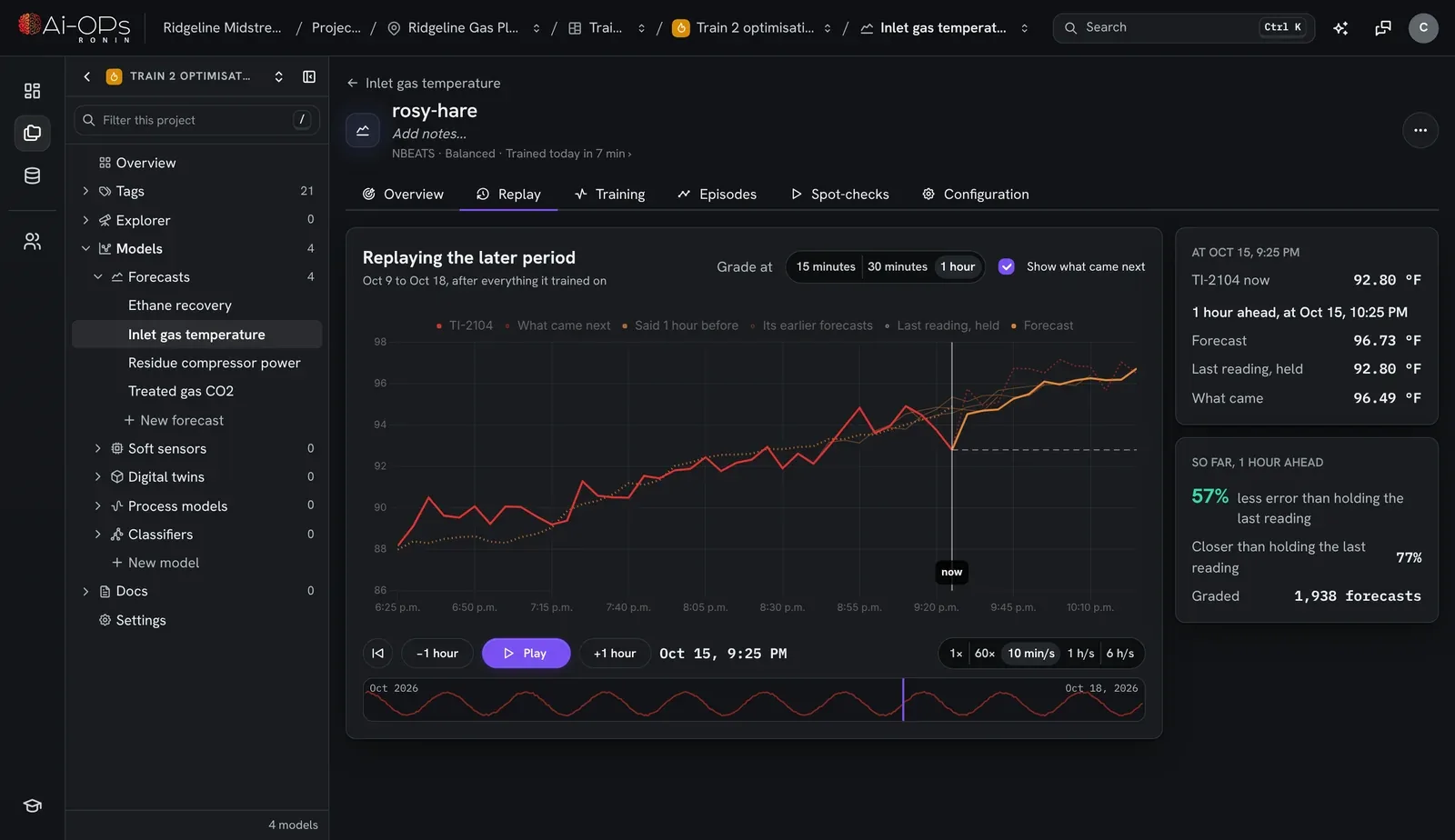This screenshot has width=1455, height=840.
Task: Open the team members icon in left rail
Action: [32, 242]
